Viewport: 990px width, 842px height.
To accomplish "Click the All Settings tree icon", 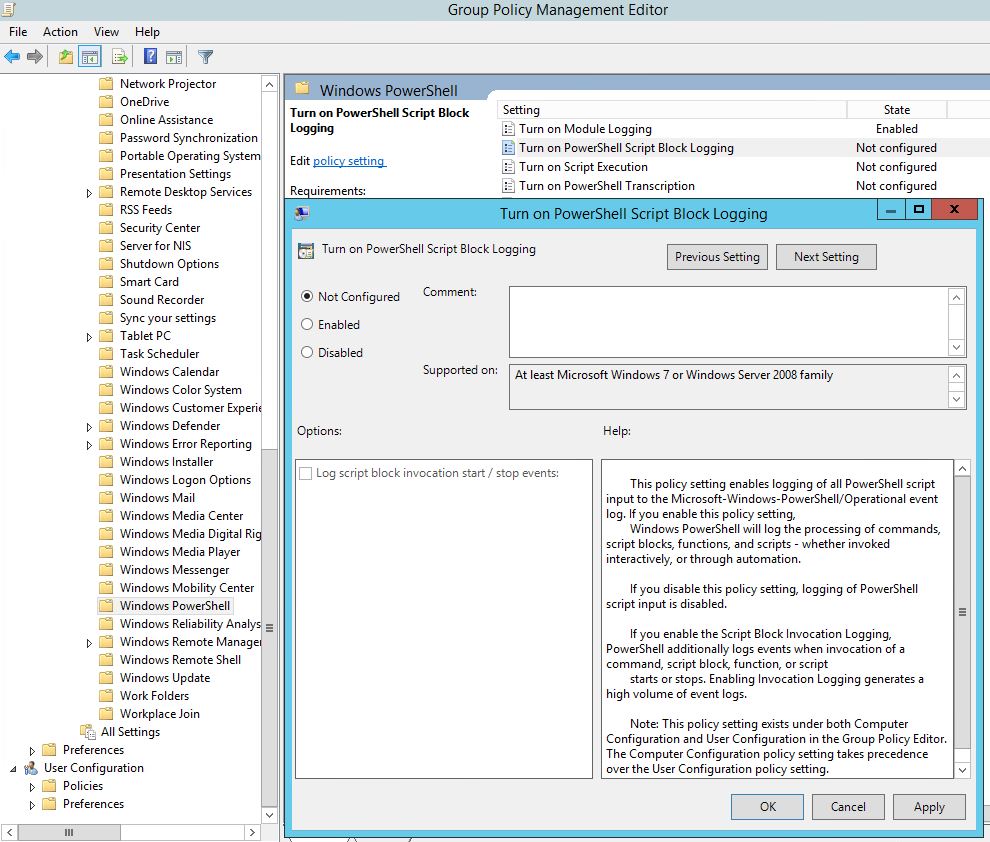I will click(88, 732).
